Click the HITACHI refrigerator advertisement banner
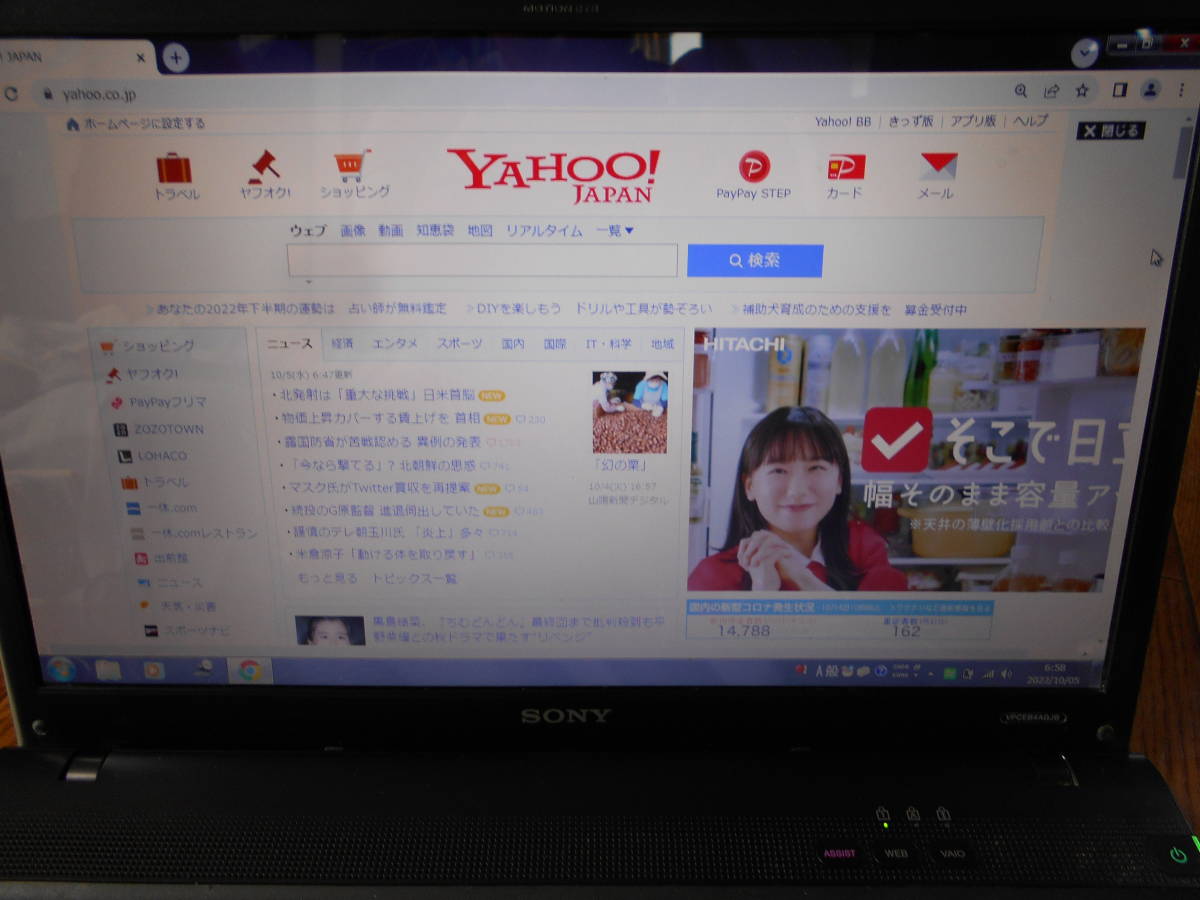This screenshot has height=900, width=1200. click(x=916, y=460)
